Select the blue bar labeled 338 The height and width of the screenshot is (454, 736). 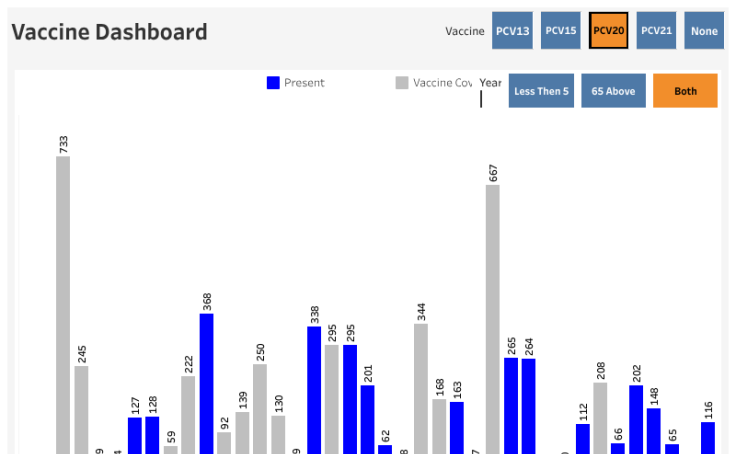[314, 390]
